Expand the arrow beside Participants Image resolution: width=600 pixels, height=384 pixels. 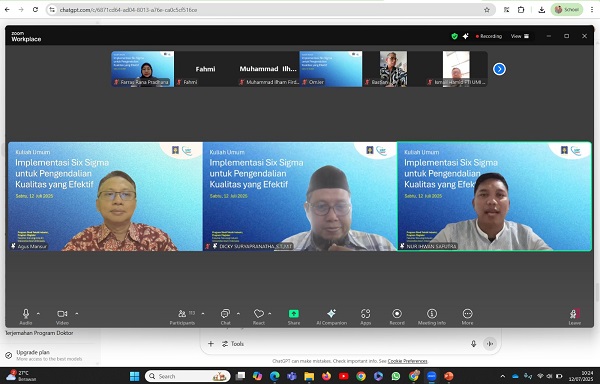(203, 314)
